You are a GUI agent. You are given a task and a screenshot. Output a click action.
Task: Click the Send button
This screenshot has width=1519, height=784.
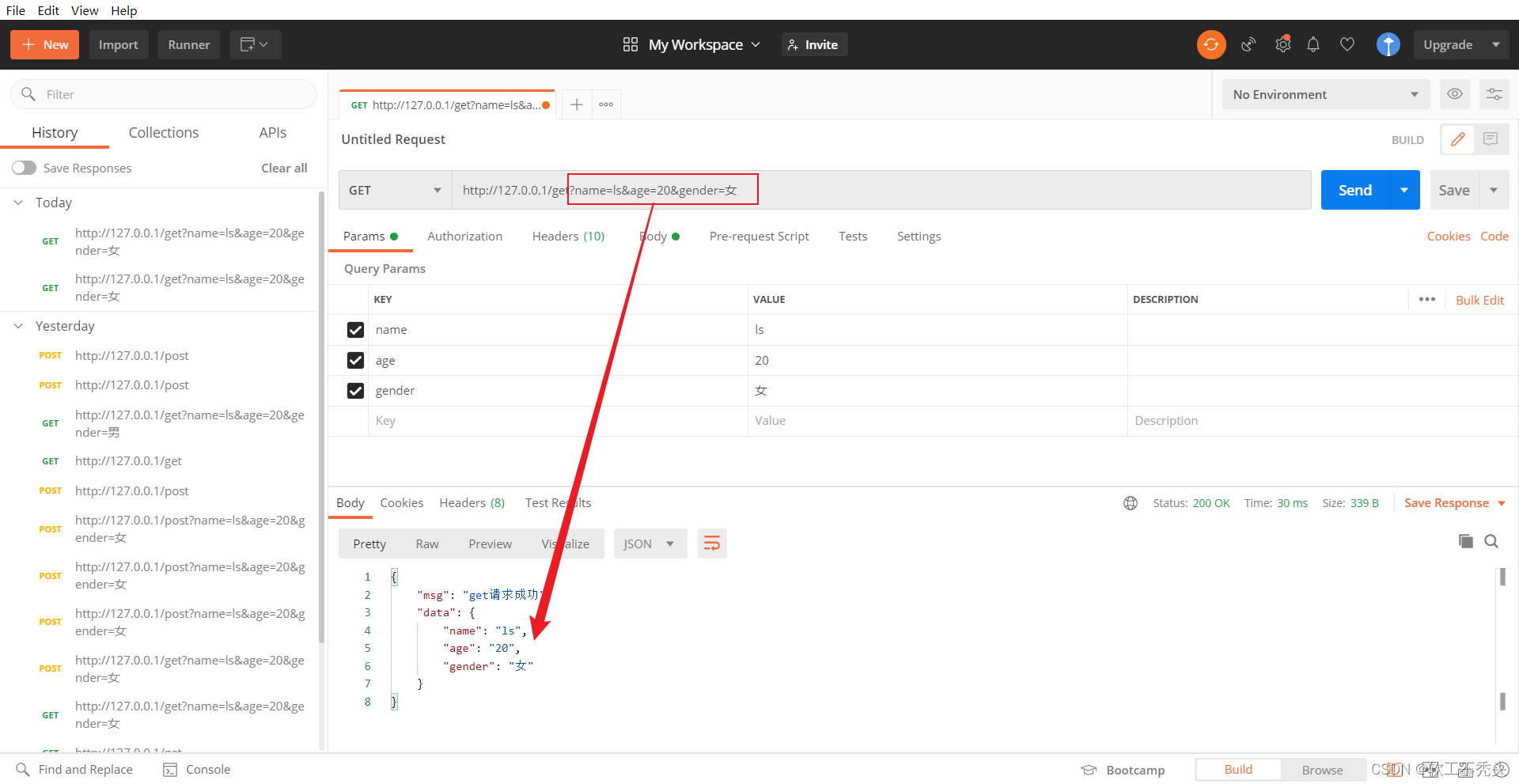tap(1354, 190)
